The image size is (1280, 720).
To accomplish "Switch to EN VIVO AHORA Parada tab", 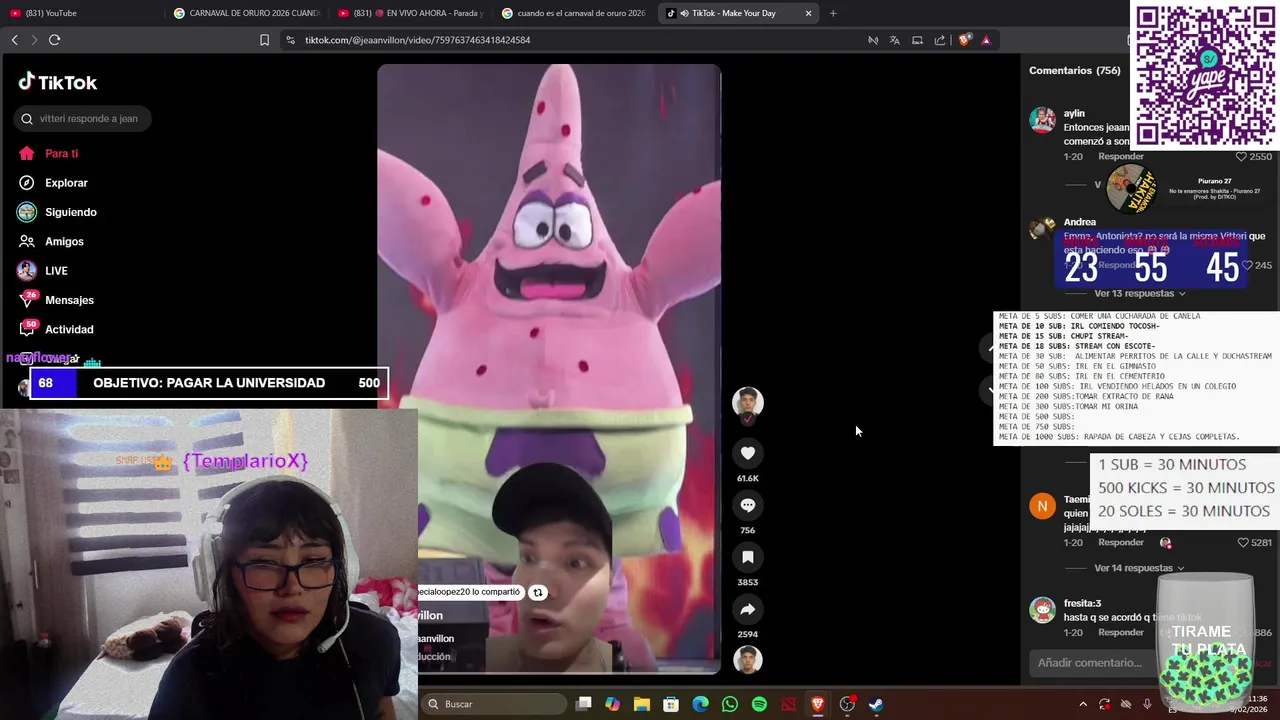I will pos(411,13).
